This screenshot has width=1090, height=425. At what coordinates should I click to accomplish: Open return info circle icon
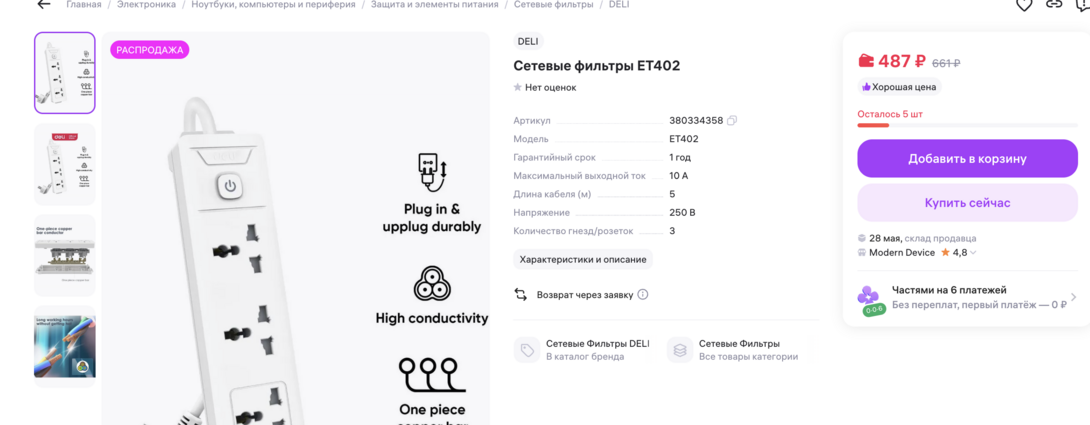[643, 294]
